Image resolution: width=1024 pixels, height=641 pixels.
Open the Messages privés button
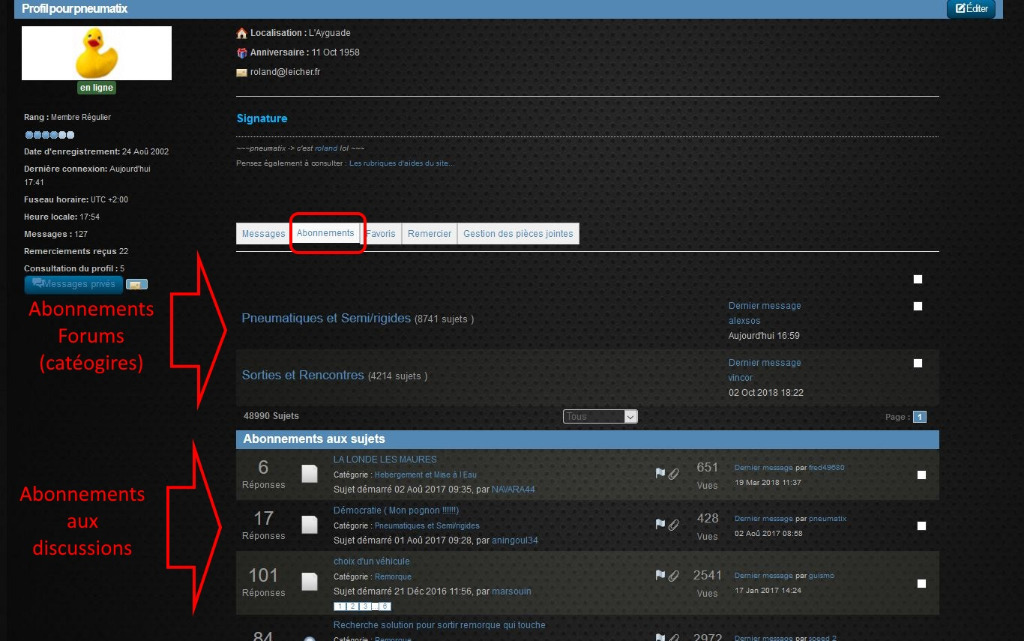pos(74,285)
